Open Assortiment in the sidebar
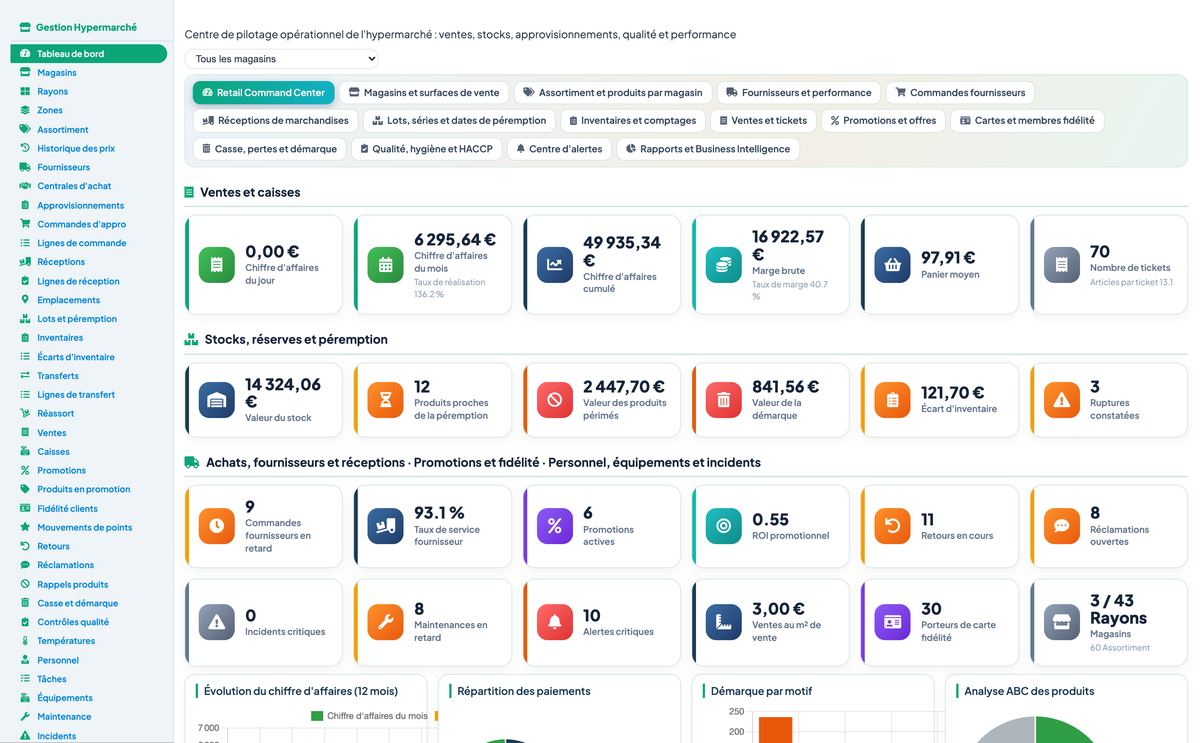 pos(89,130)
